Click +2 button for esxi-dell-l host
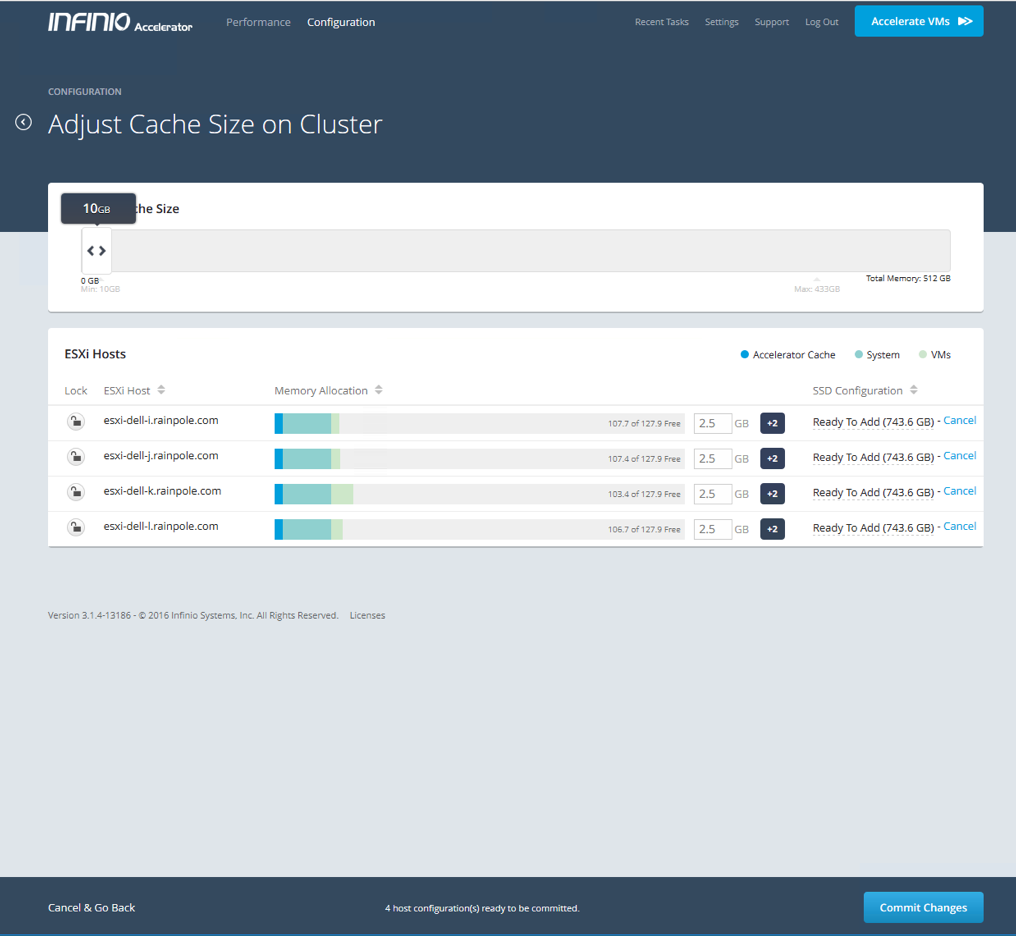The height and width of the screenshot is (936, 1016). [772, 529]
